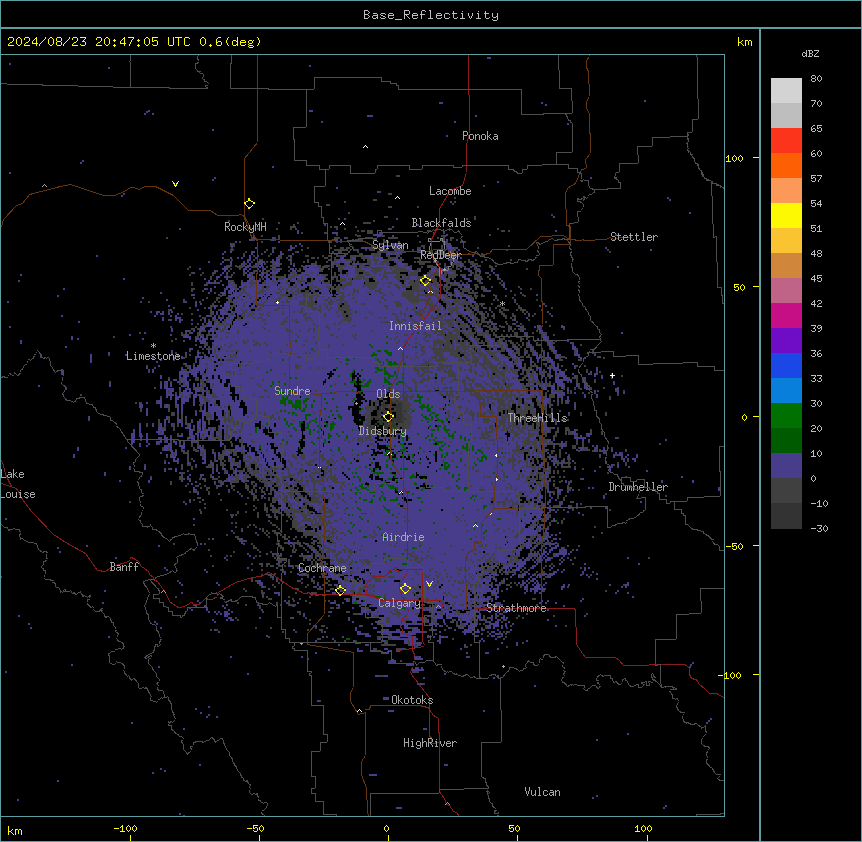Click the 50 tick on bottom horizontal axis
The image size is (862, 842).
pos(515,828)
